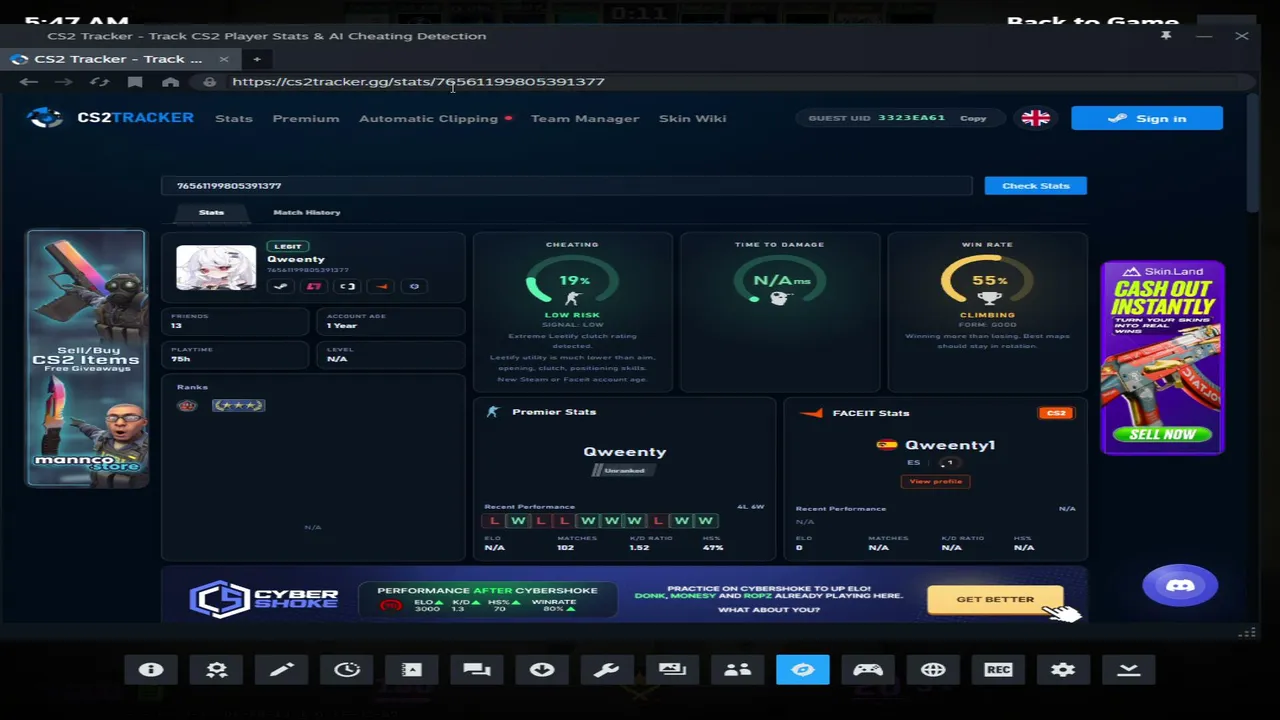Screen dimensions: 1280x720
Task: Open Automatic Clipping in the navigation
Action: (x=428, y=118)
